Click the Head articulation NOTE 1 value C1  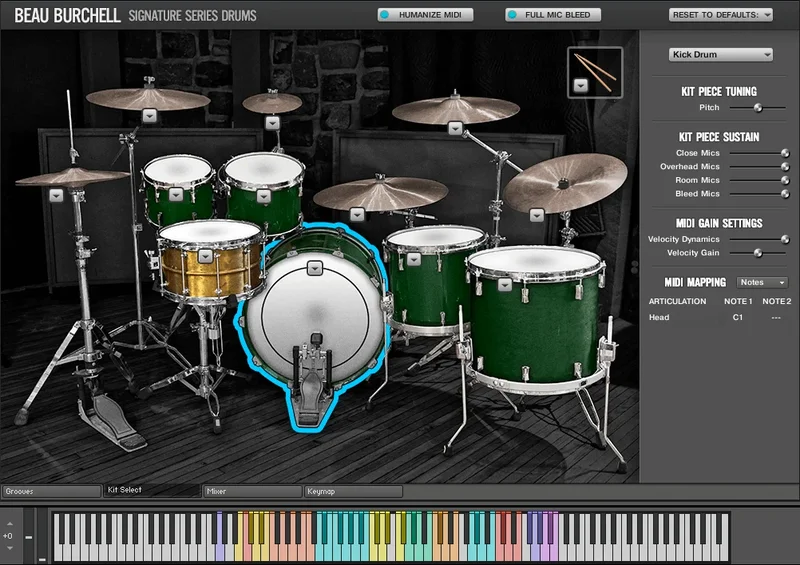pos(738,317)
